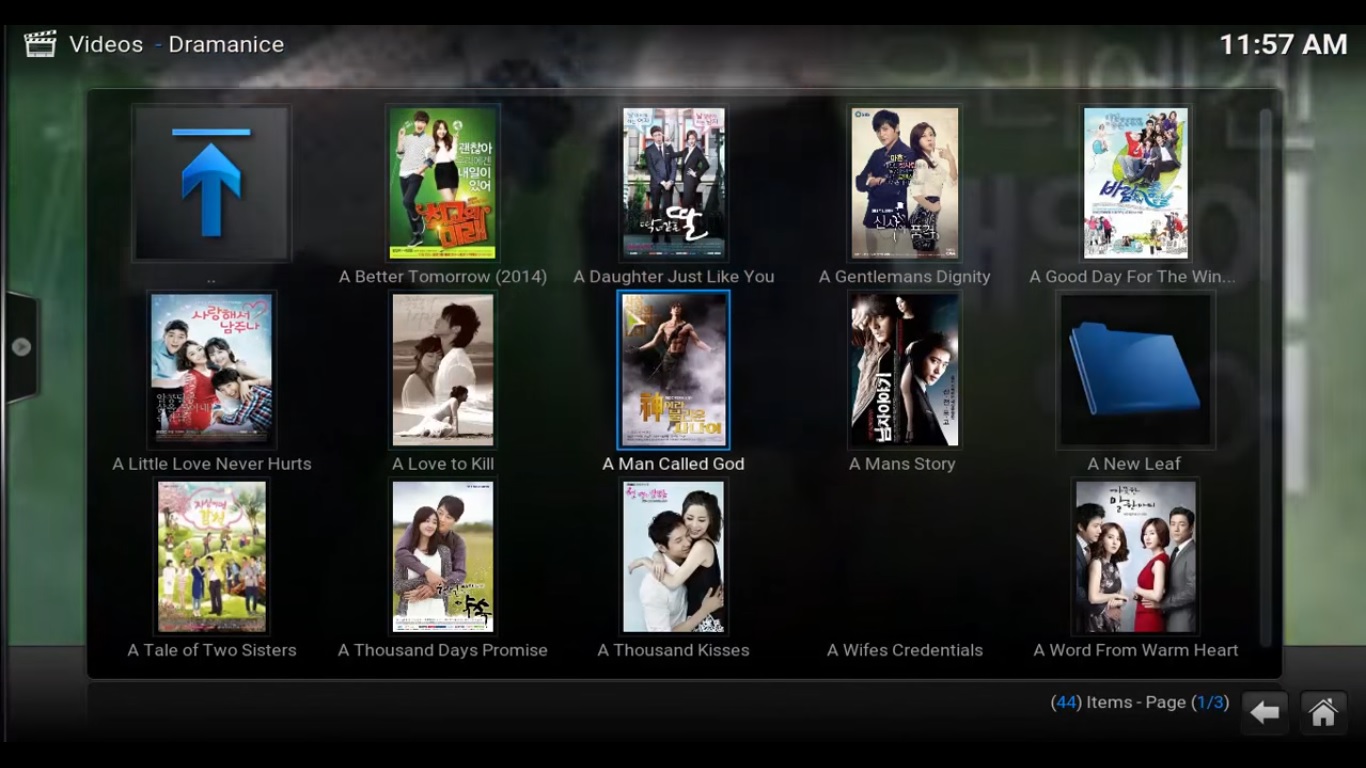Open A Tale of Two Sisters poster
Image resolution: width=1366 pixels, height=768 pixels.
pyautogui.click(x=211, y=557)
